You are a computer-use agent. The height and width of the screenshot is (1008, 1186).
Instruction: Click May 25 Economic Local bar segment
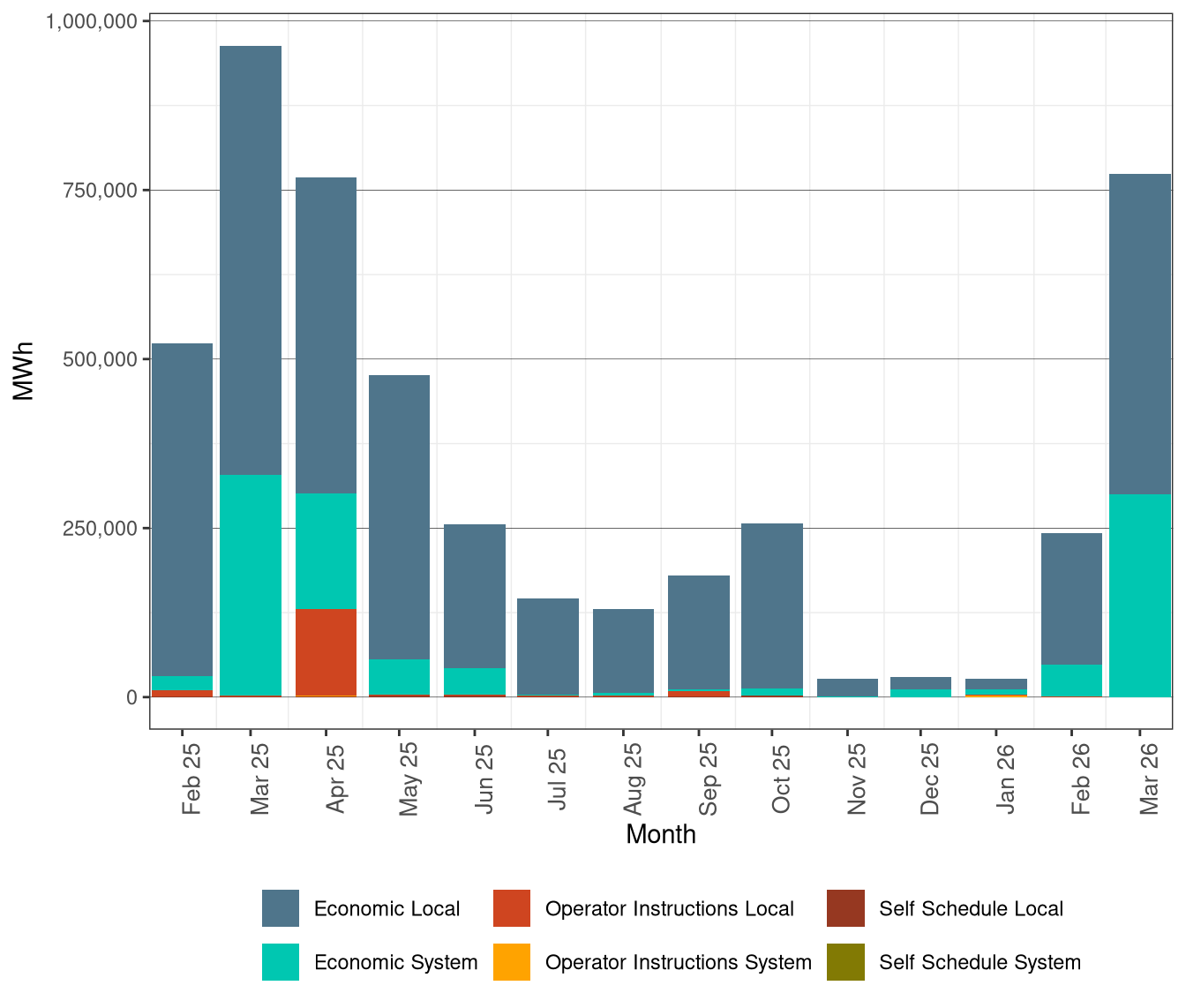(399, 517)
